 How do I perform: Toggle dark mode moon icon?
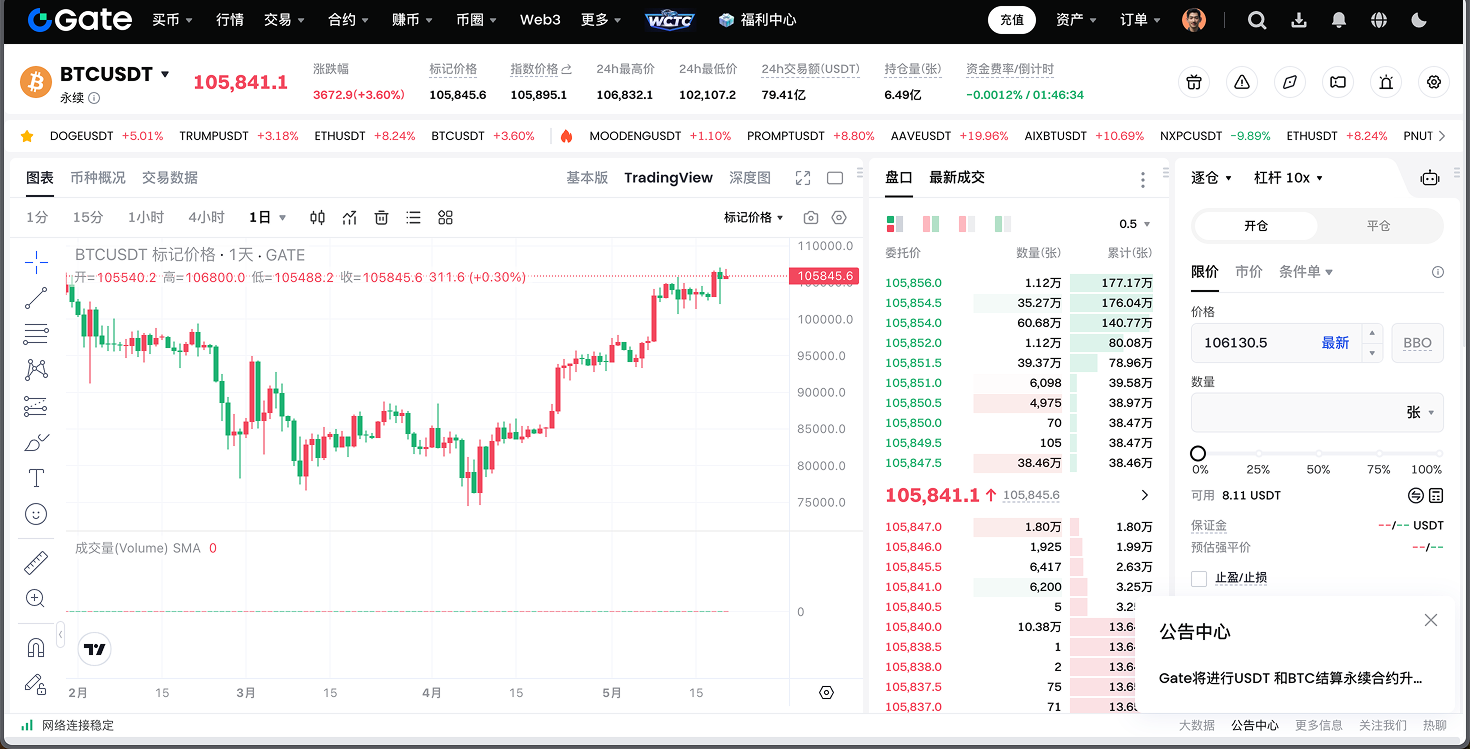pyautogui.click(x=1418, y=20)
